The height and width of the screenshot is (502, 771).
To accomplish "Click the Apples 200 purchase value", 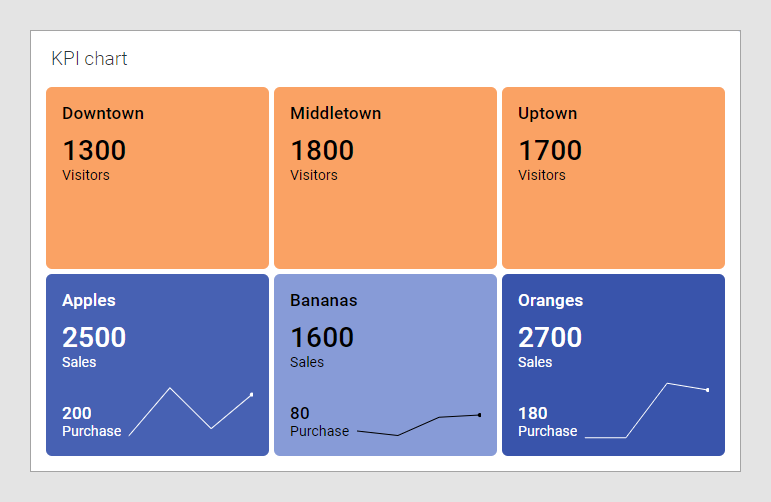I will point(77,413).
